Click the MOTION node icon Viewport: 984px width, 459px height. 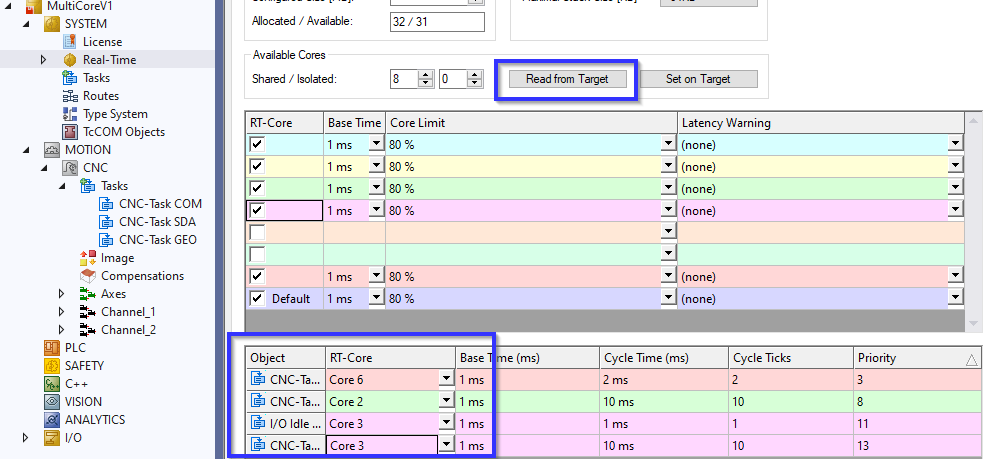tap(52, 150)
